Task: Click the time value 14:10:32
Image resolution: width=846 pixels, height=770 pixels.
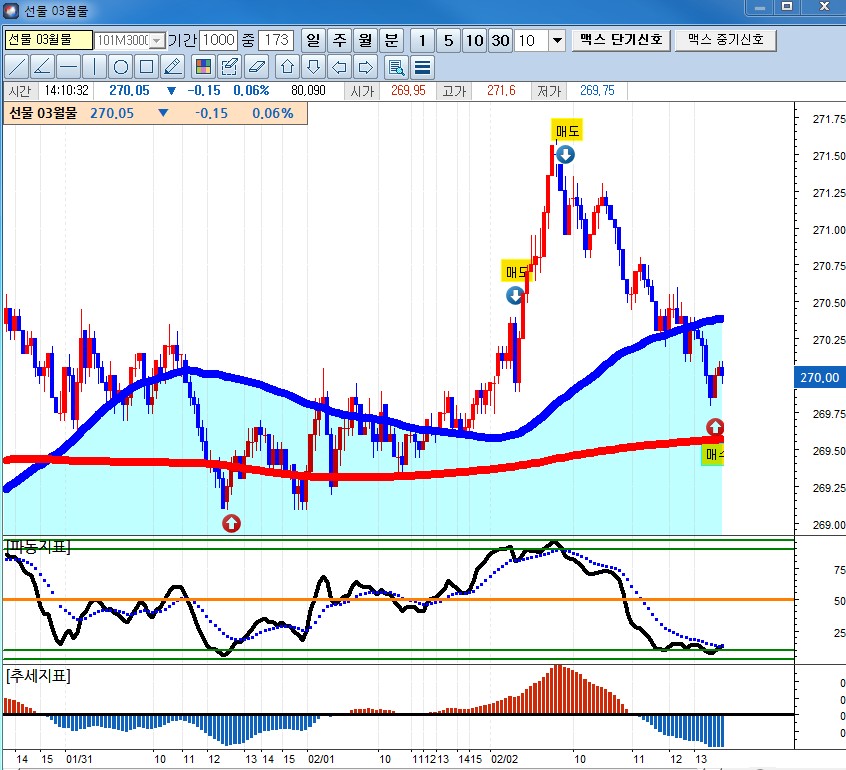Action: [66, 91]
